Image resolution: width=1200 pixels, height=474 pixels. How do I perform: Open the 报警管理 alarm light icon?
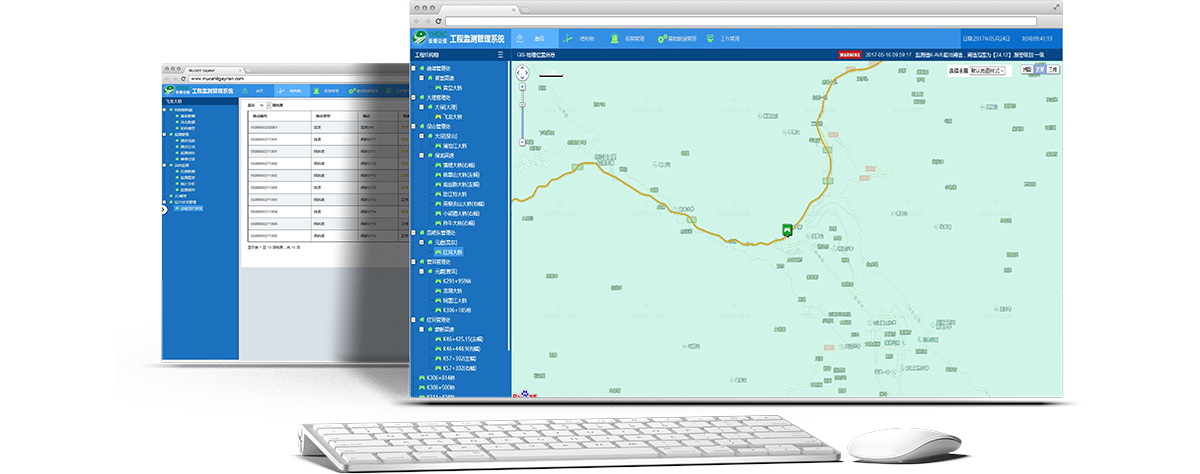pos(613,38)
